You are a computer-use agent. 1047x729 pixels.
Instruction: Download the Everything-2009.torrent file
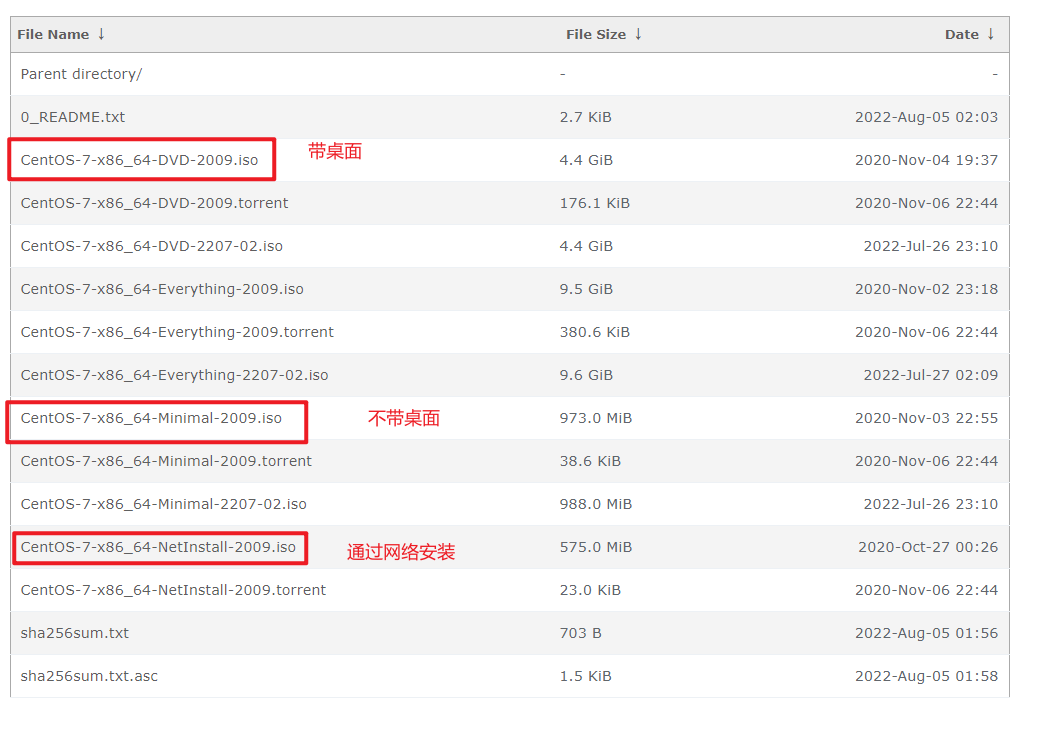177,332
